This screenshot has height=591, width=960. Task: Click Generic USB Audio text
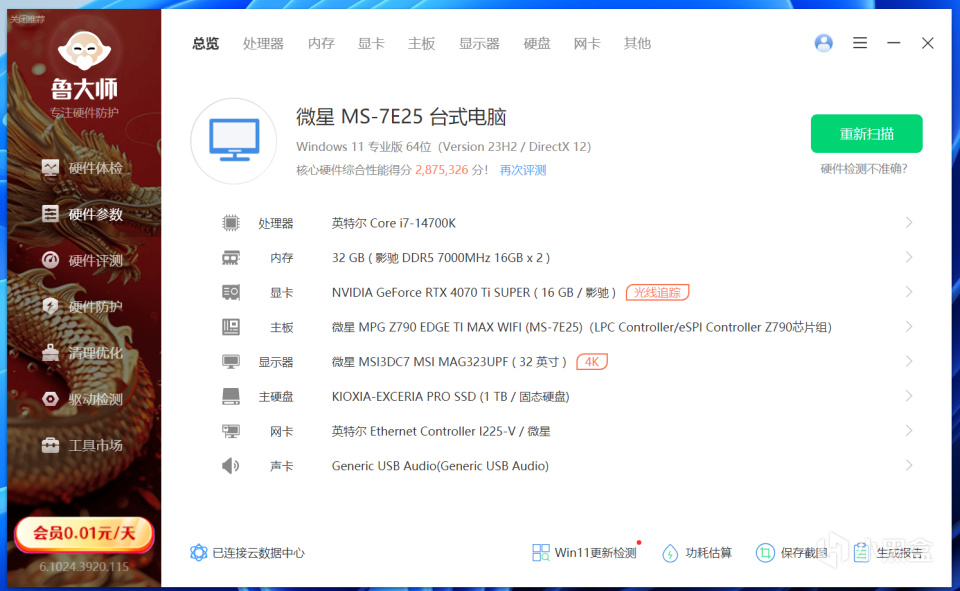click(440, 466)
